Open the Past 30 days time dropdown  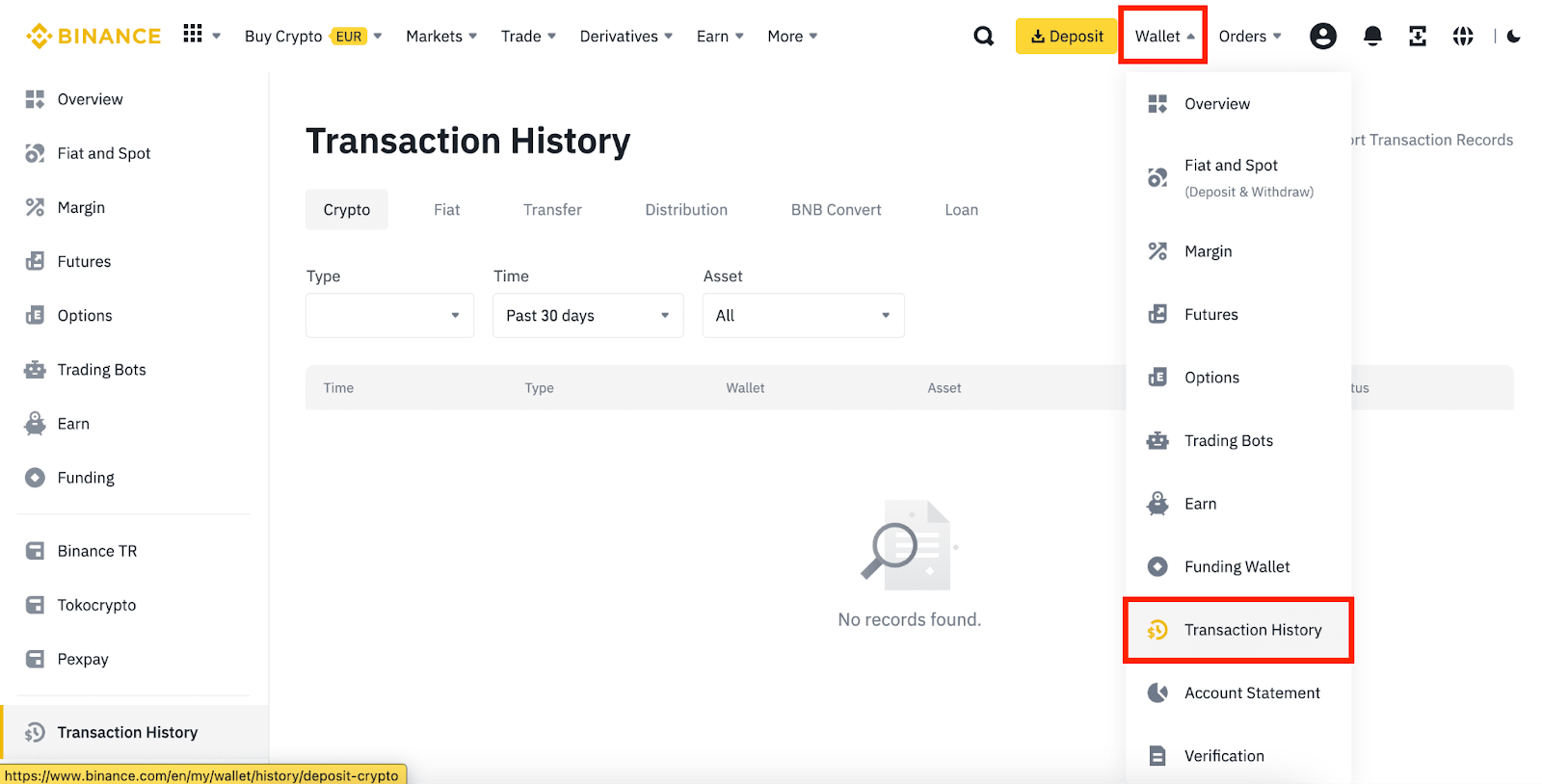588,316
